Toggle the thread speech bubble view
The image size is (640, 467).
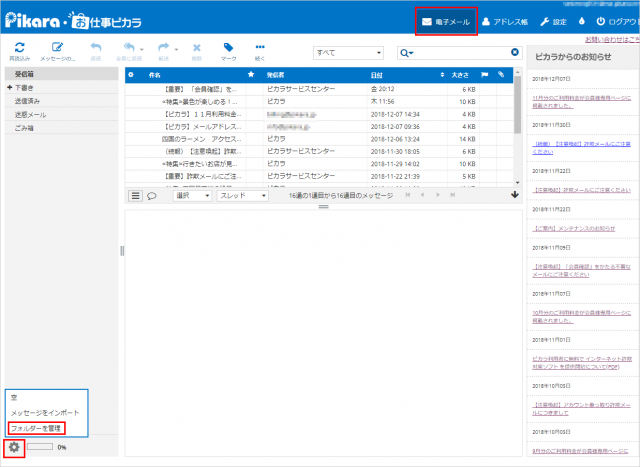pyautogui.click(x=152, y=196)
